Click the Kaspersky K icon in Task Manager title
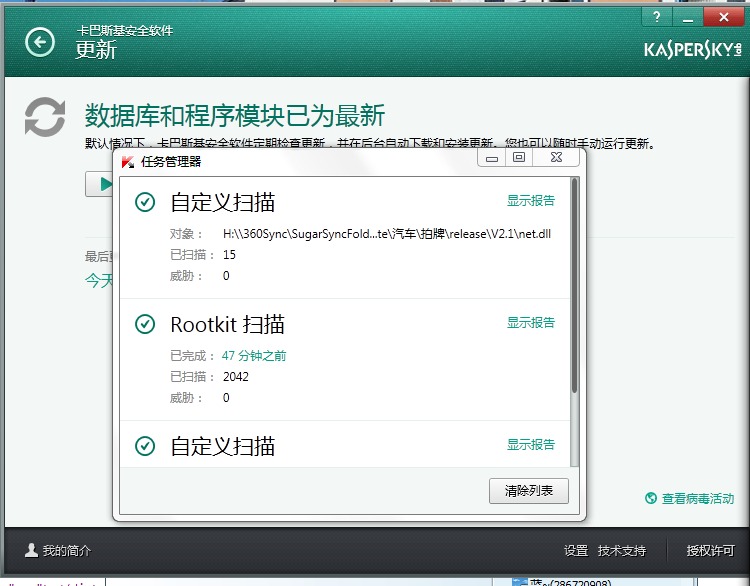 pyautogui.click(x=128, y=162)
